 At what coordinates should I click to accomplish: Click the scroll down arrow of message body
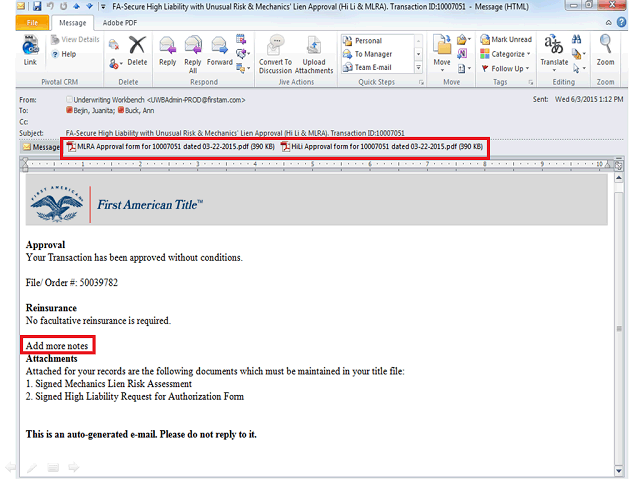point(619,471)
